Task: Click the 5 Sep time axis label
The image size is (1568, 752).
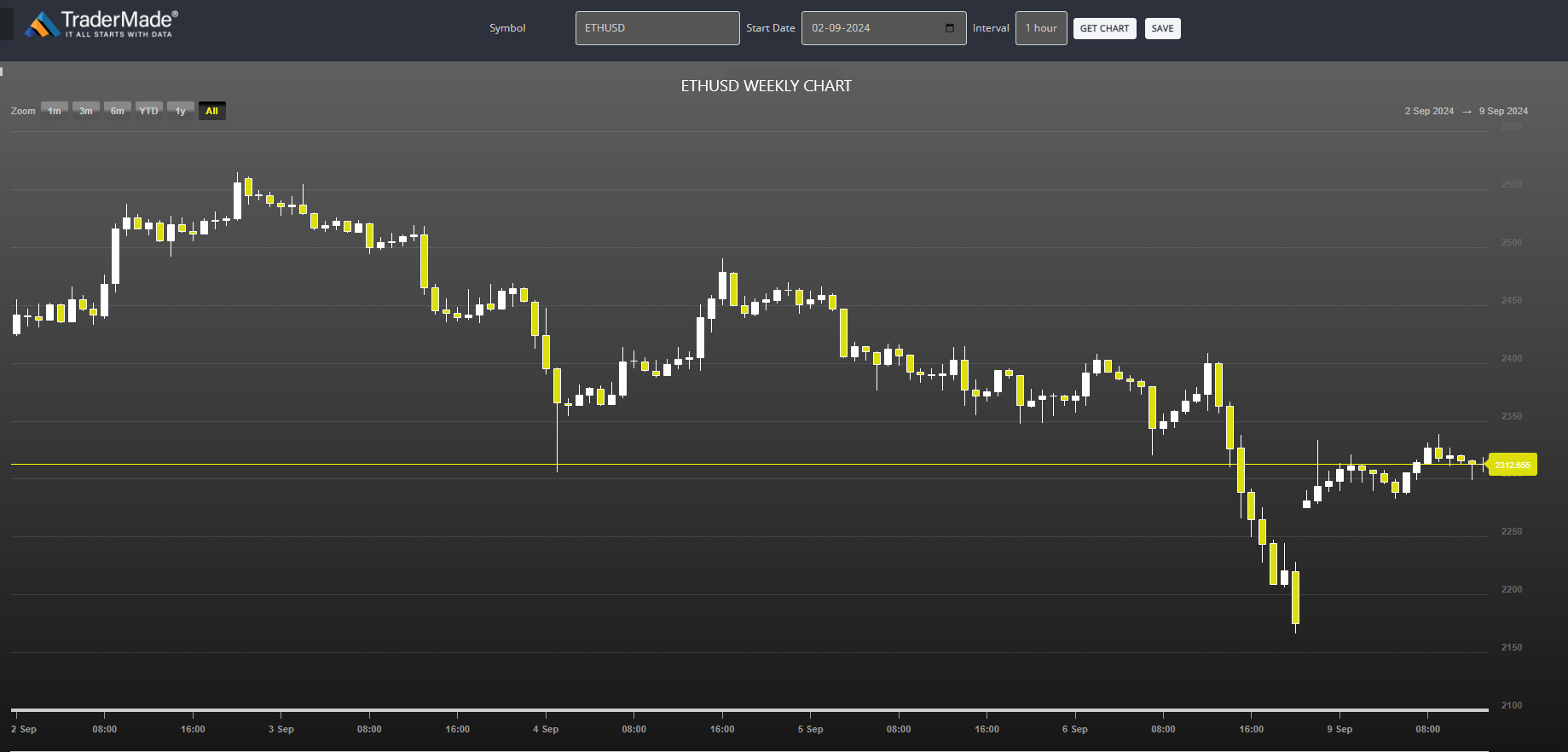Action: click(x=810, y=729)
